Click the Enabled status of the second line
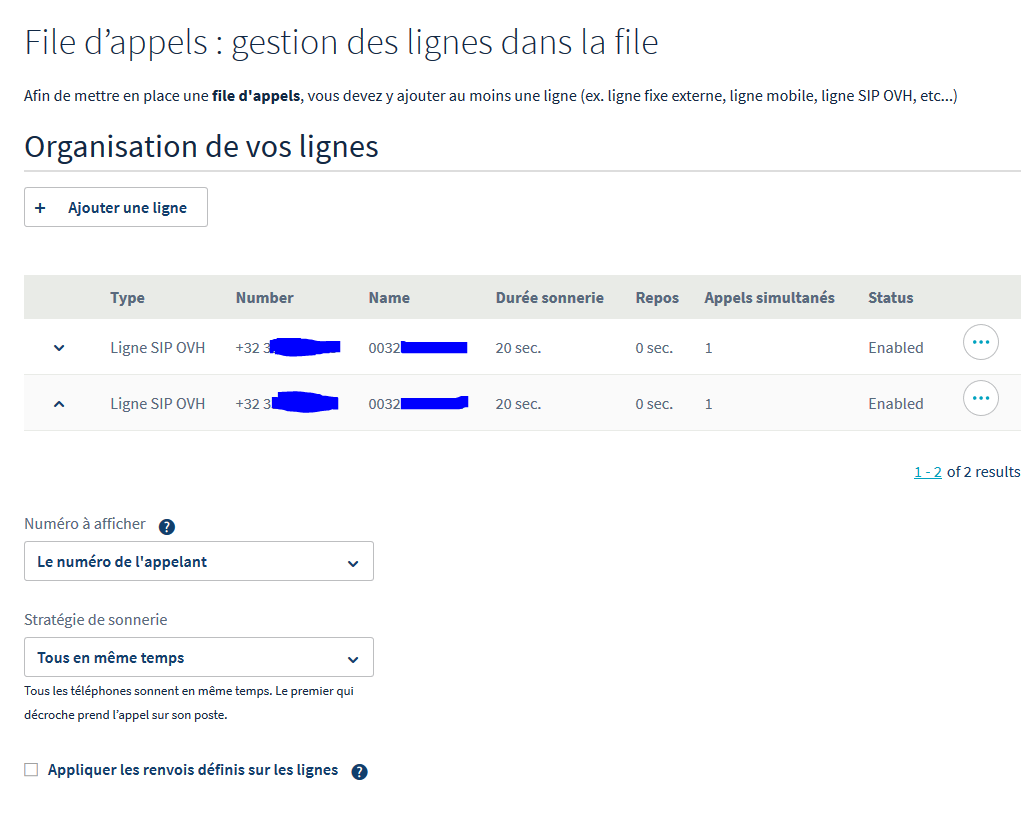The height and width of the screenshot is (814, 1024). 895,404
